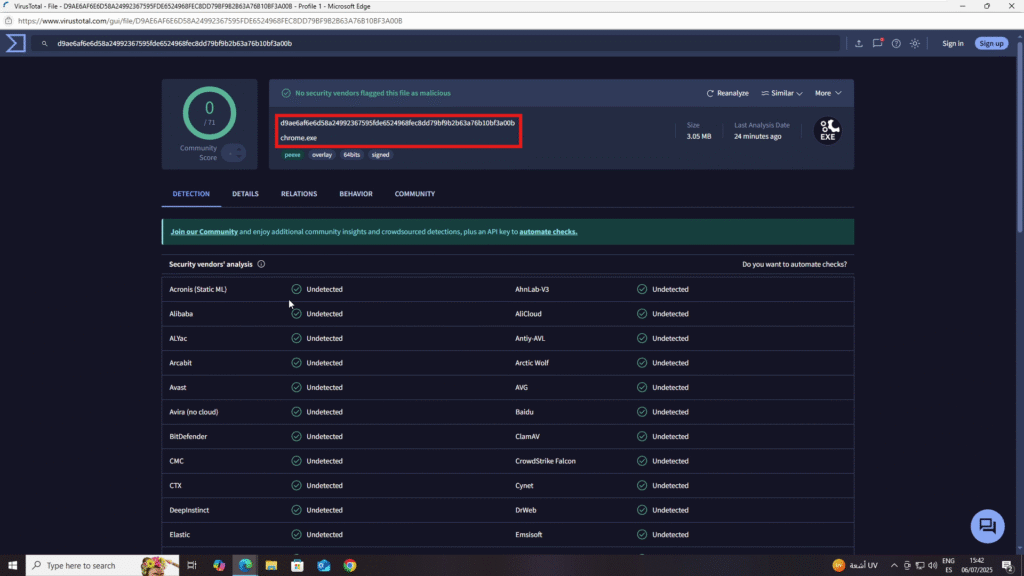Open Outlook from the taskbar
The height and width of the screenshot is (576, 1024).
(x=323, y=566)
